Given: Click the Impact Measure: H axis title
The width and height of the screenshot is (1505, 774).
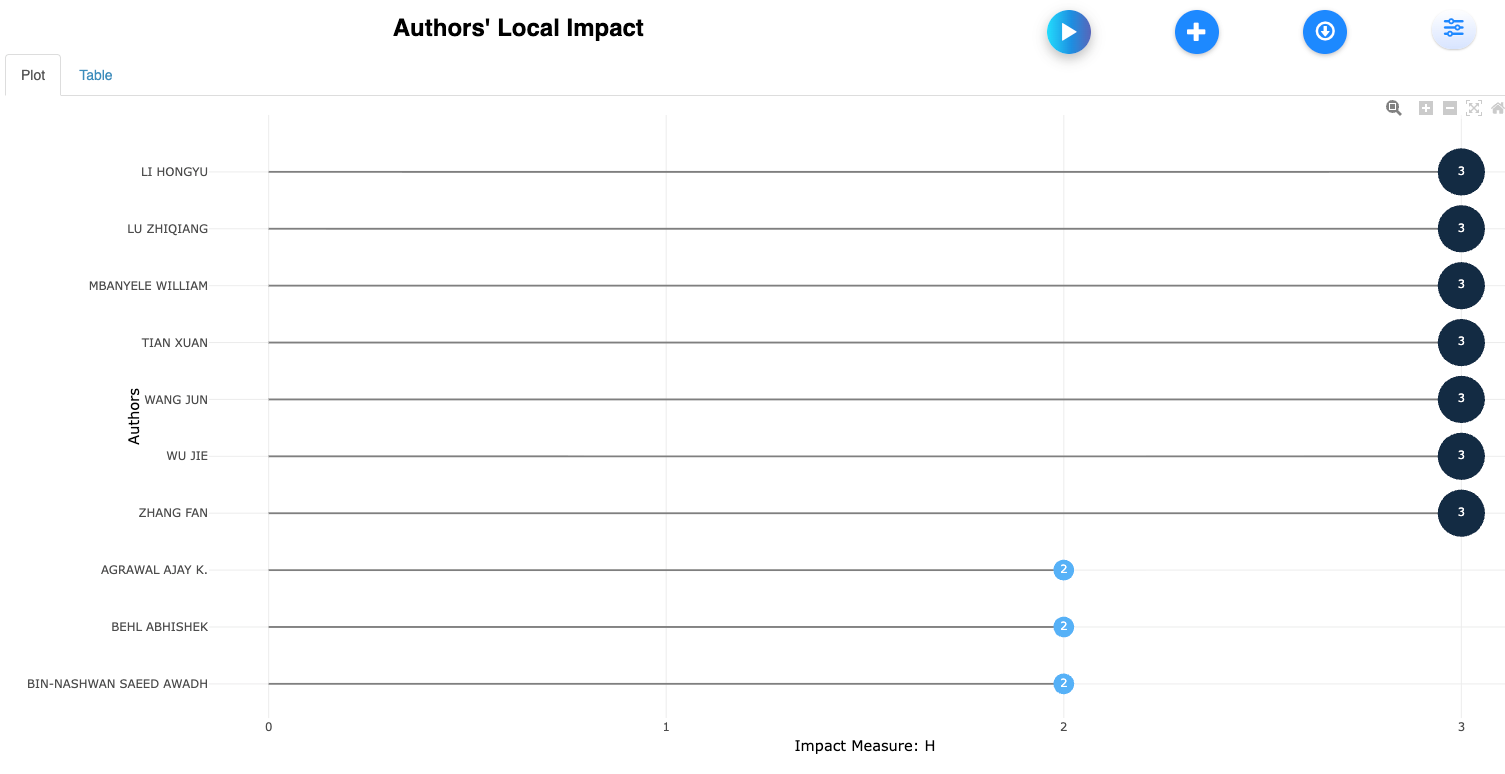Looking at the screenshot, I should tap(864, 746).
